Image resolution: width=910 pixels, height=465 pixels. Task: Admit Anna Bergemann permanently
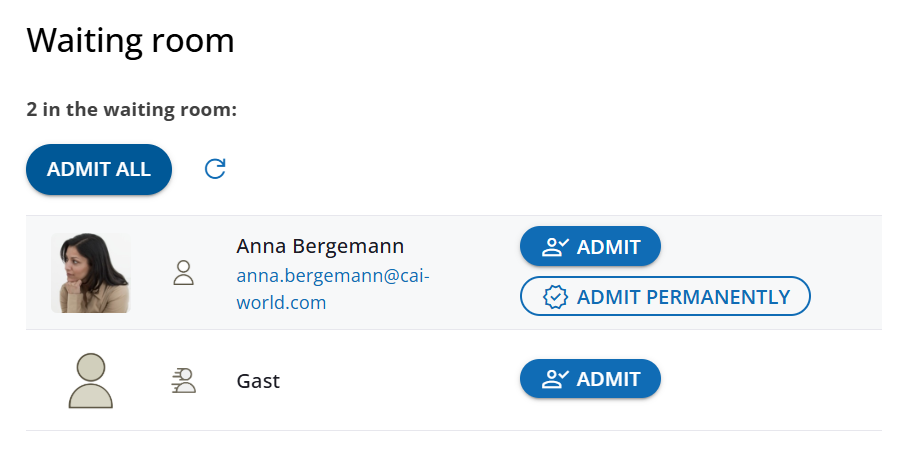pos(665,297)
